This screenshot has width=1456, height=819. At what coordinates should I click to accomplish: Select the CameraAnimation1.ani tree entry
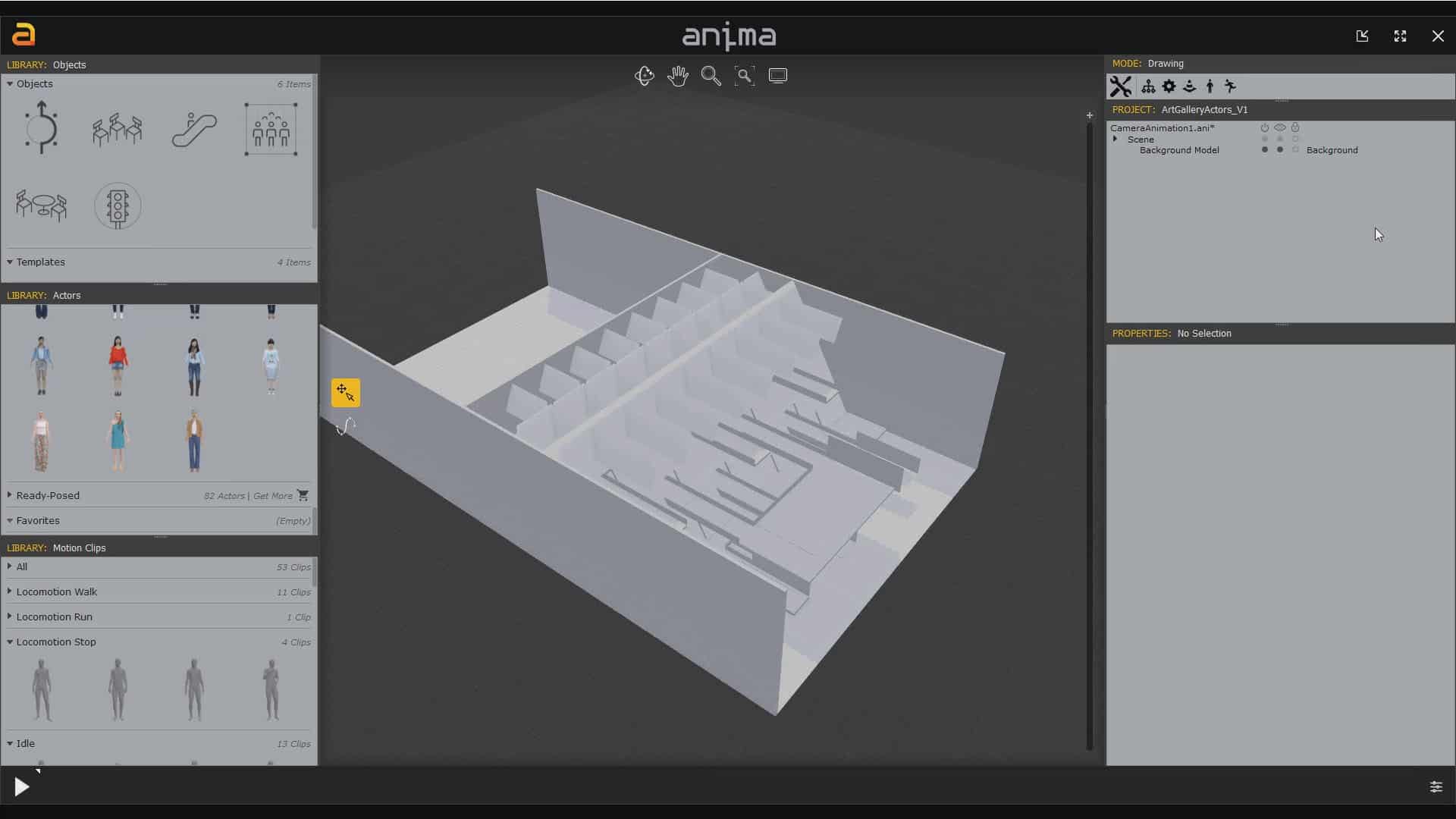[1162, 128]
